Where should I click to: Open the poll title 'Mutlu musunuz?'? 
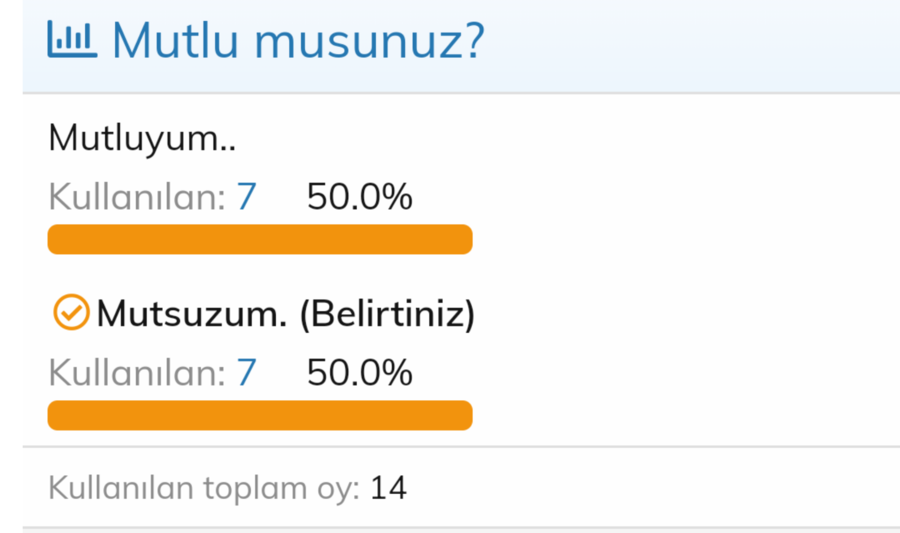(298, 41)
